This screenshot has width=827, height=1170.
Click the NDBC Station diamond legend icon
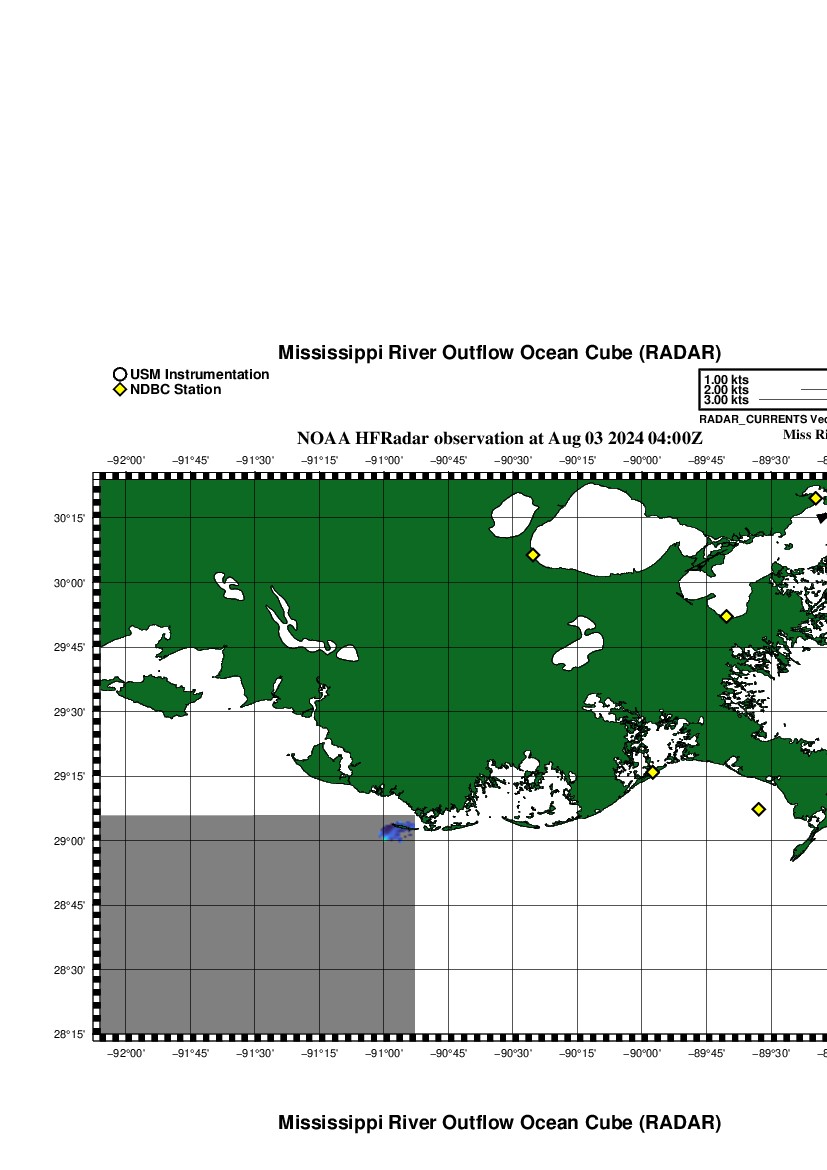(x=120, y=390)
